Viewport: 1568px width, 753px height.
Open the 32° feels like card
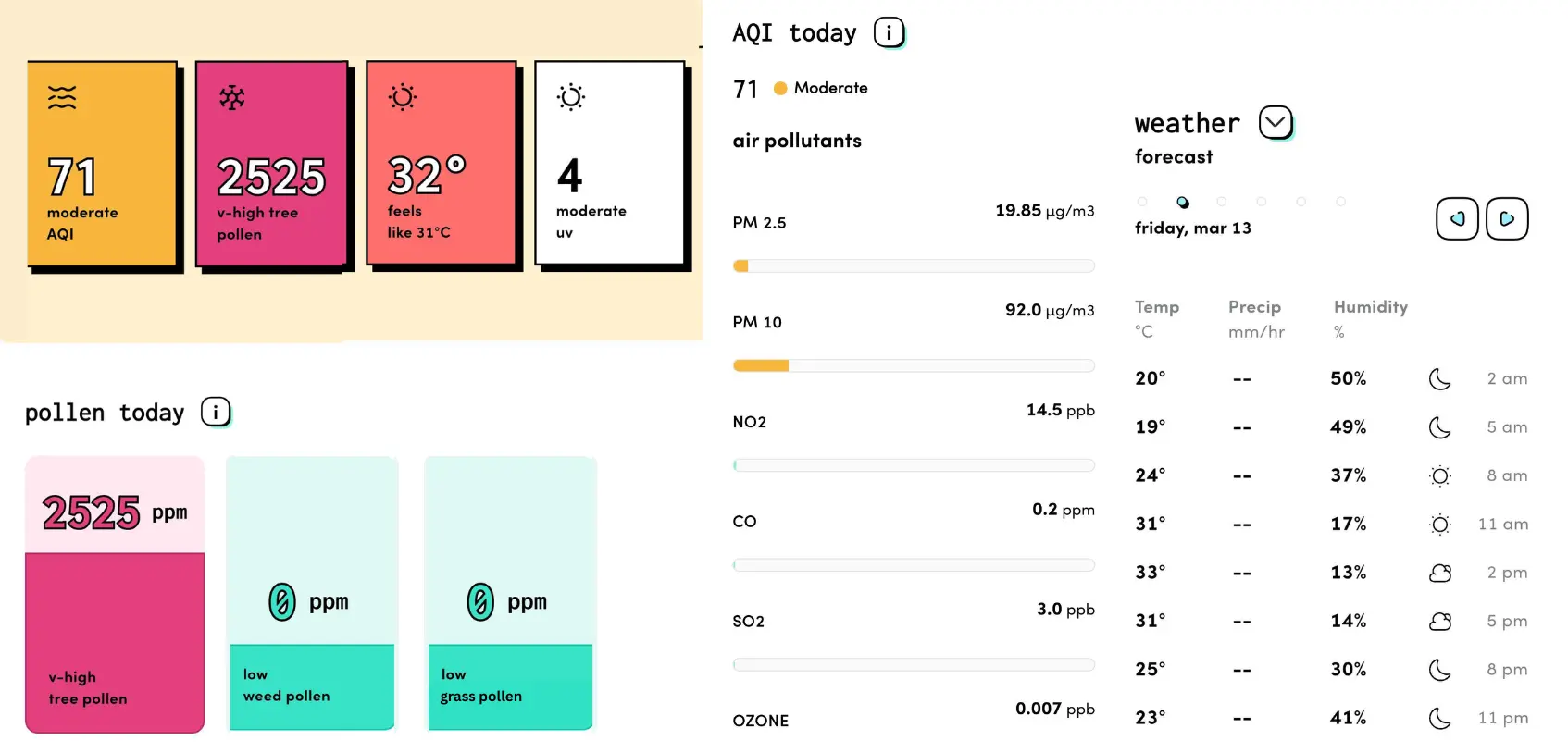(x=443, y=167)
